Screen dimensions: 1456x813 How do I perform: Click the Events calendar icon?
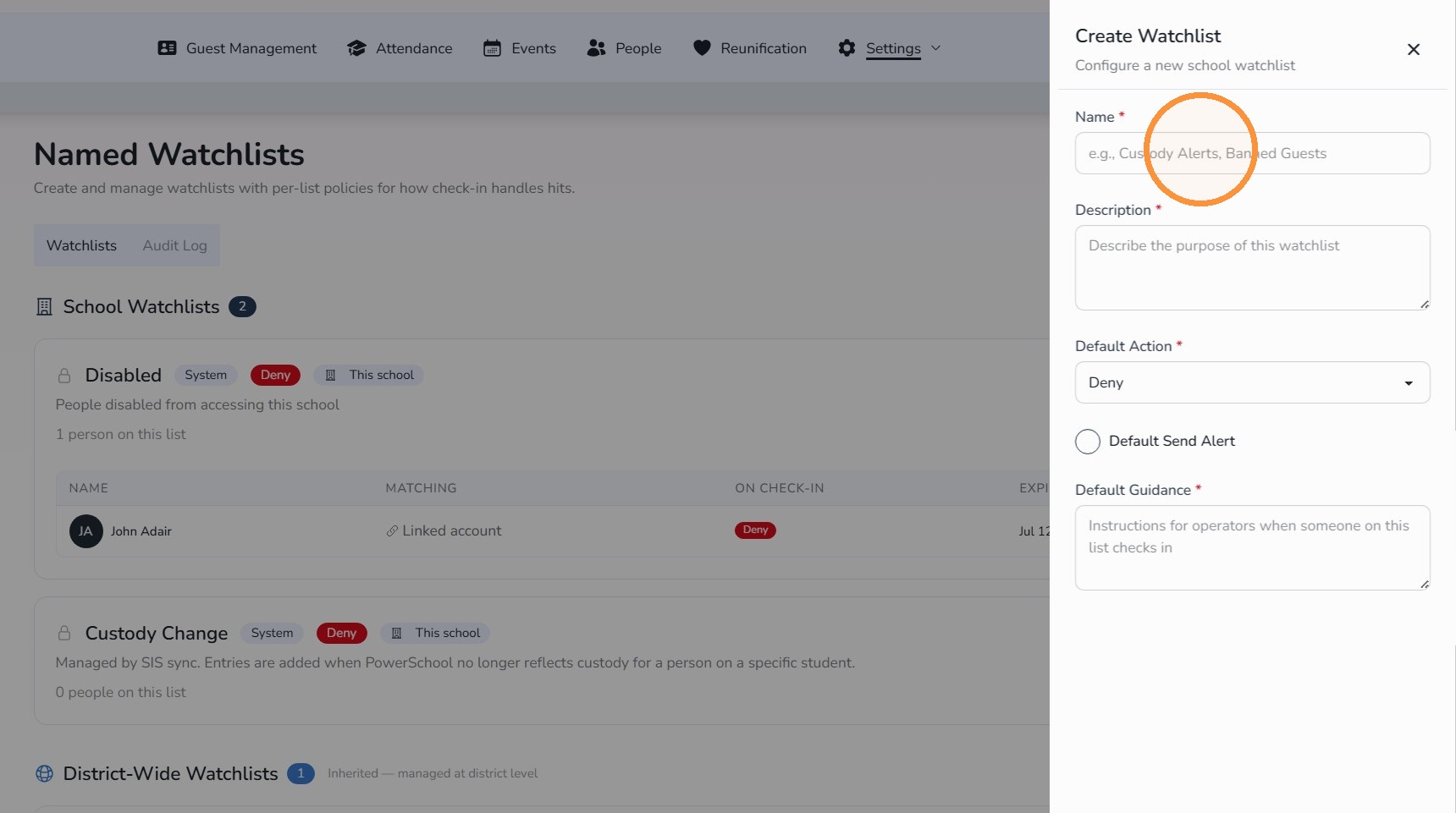492,48
